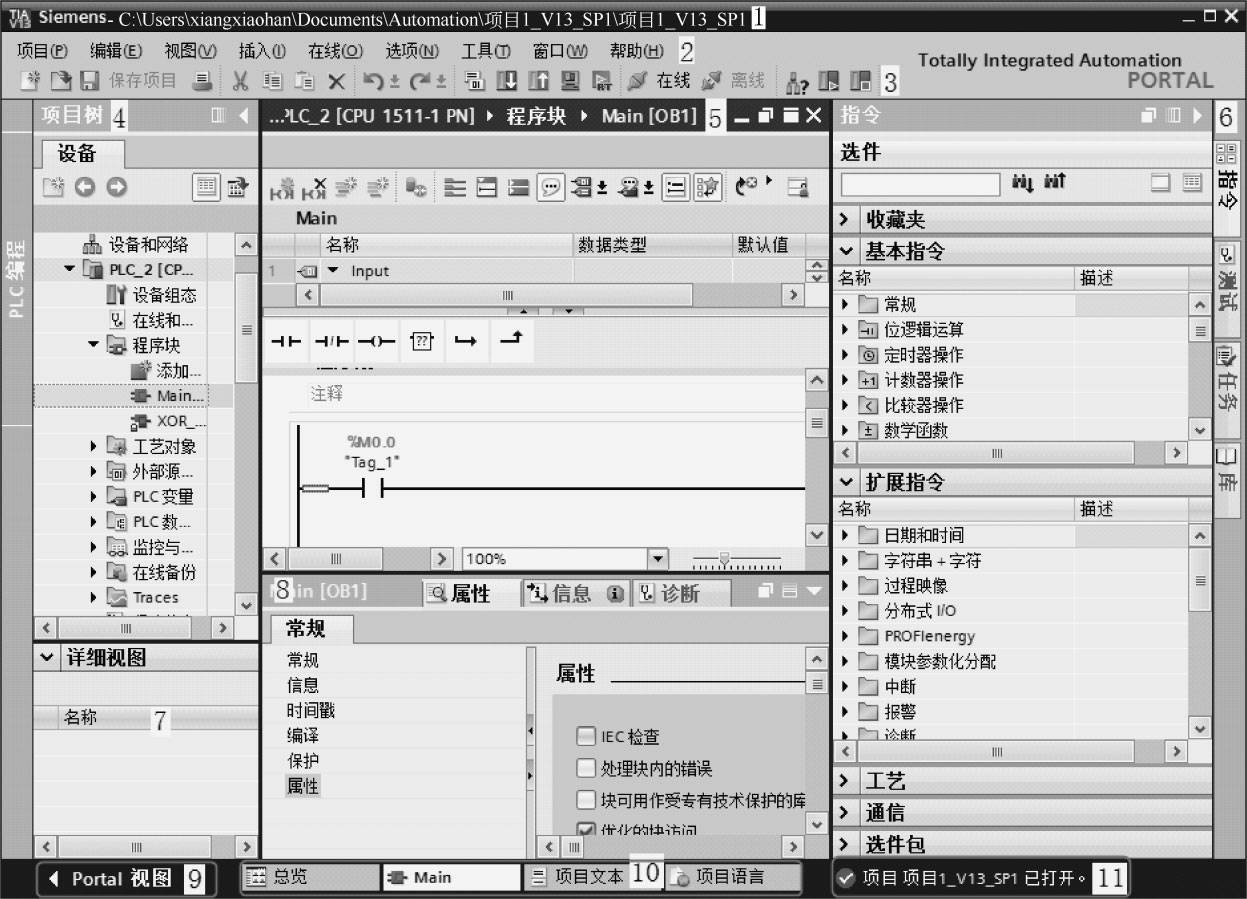Viewport: 1247px width, 899px height.
Task: Insert an output coil instruction
Action: [x=377, y=342]
